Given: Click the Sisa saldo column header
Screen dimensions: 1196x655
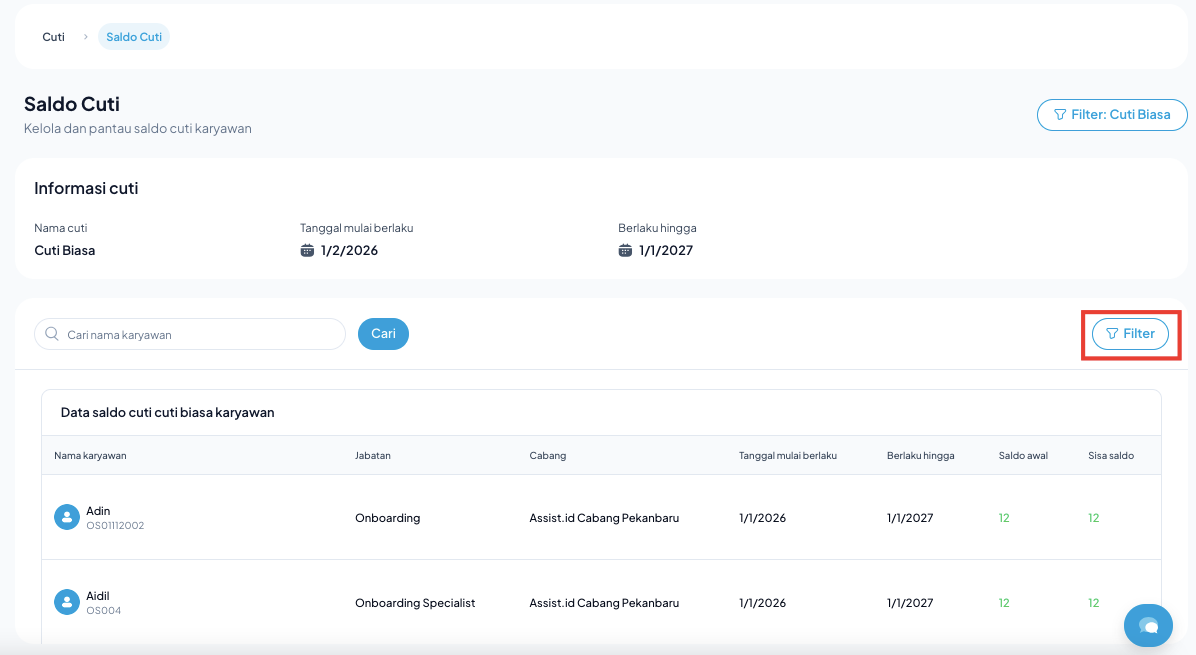Looking at the screenshot, I should coord(1110,456).
